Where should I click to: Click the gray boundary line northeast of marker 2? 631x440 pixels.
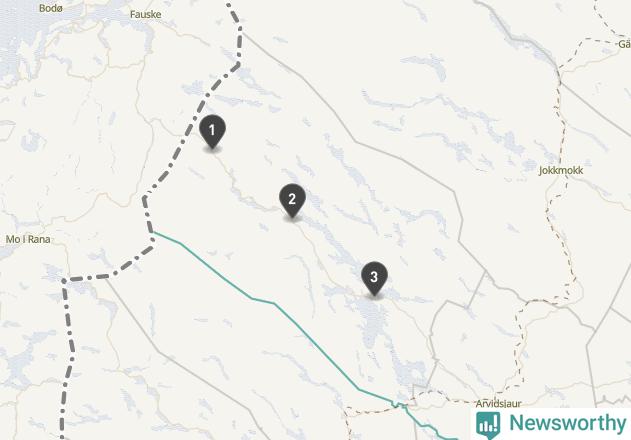pos(354,141)
